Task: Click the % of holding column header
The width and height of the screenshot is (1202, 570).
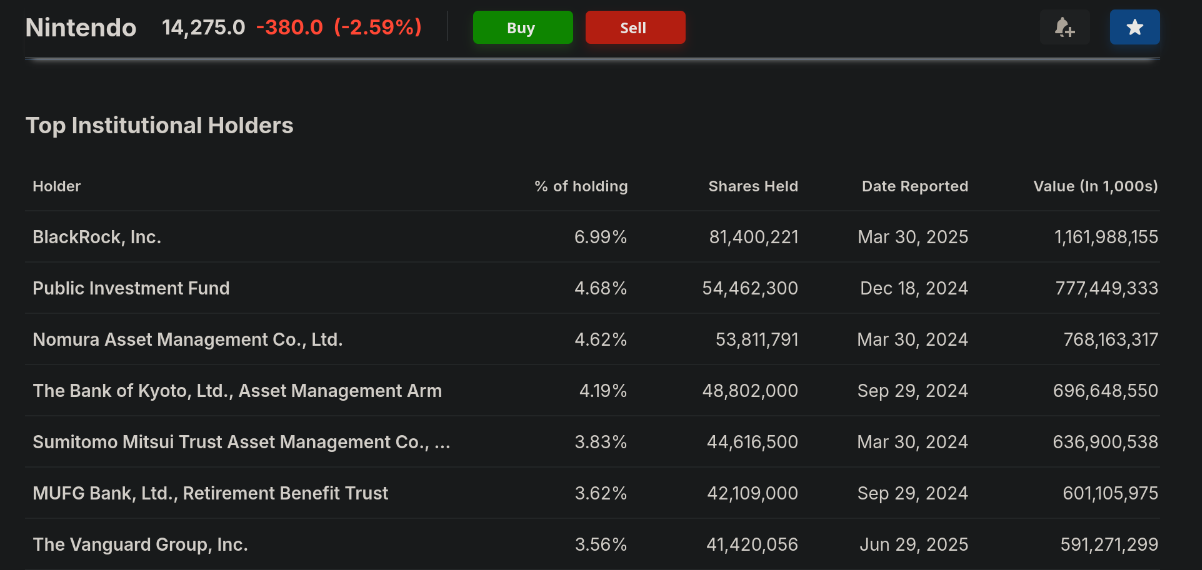Action: point(581,186)
